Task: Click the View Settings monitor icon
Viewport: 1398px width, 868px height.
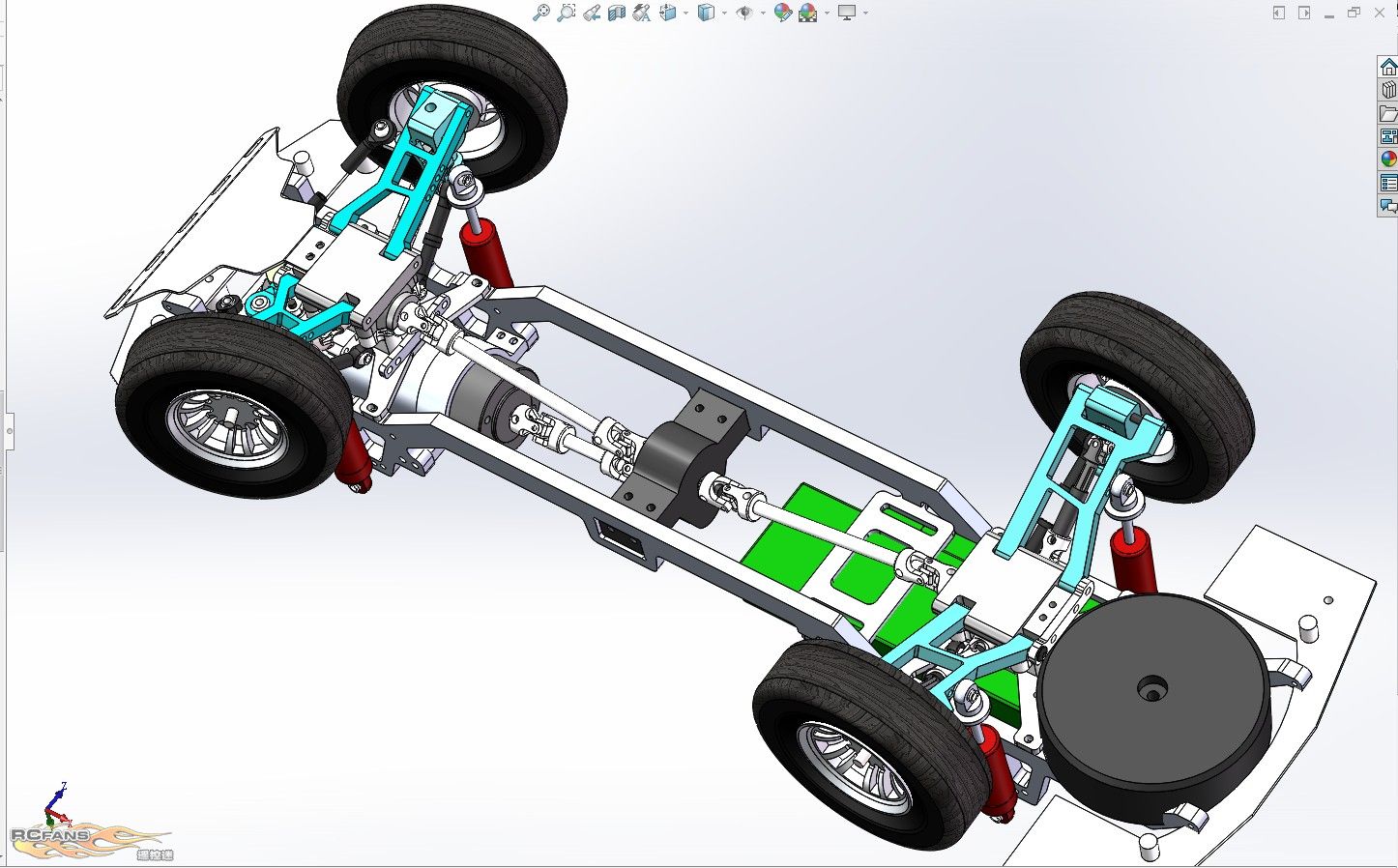Action: (x=847, y=13)
